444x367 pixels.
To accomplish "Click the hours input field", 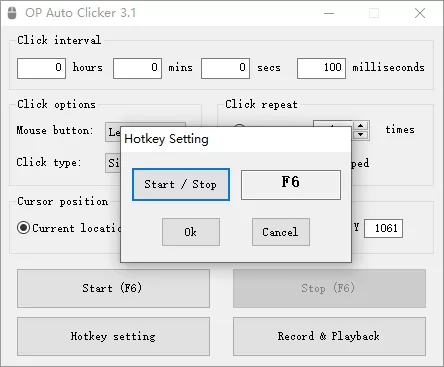I will pyautogui.click(x=41, y=68).
